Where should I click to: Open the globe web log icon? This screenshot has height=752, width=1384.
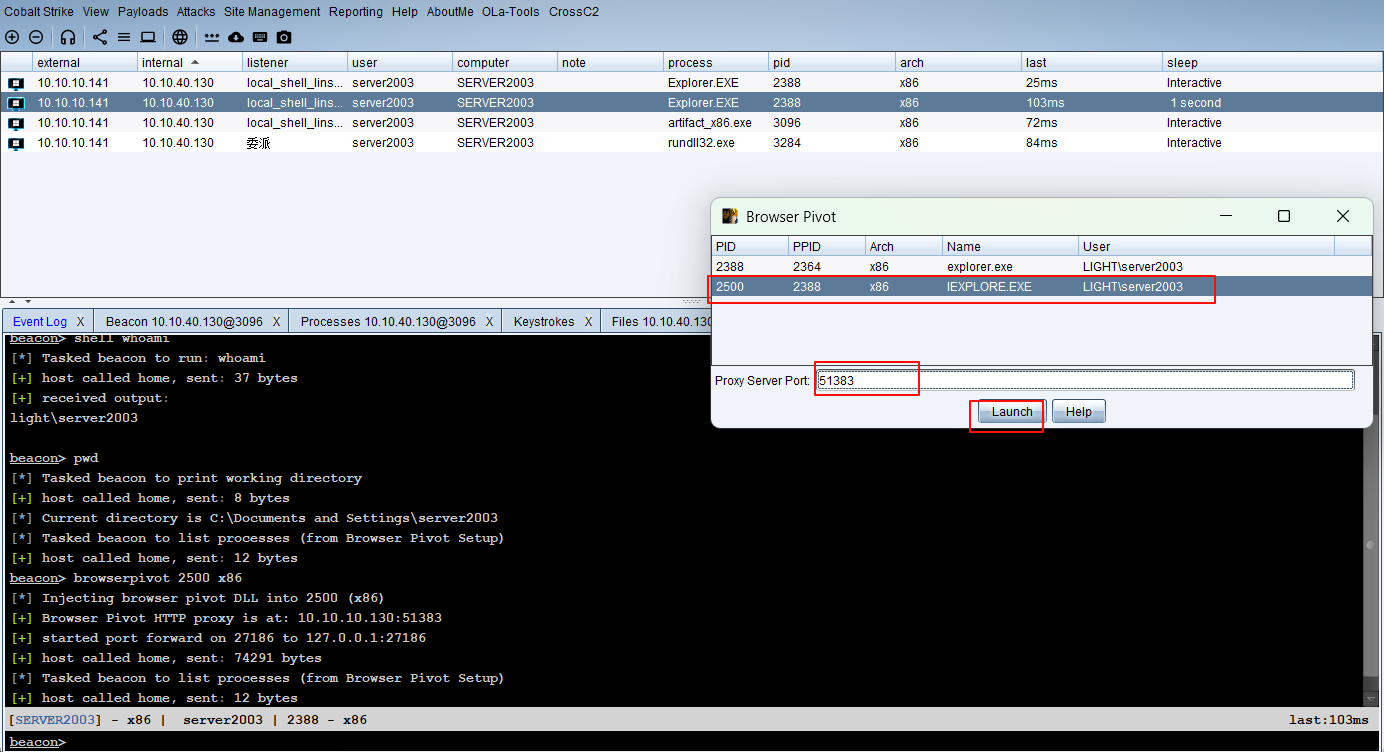pyautogui.click(x=180, y=37)
